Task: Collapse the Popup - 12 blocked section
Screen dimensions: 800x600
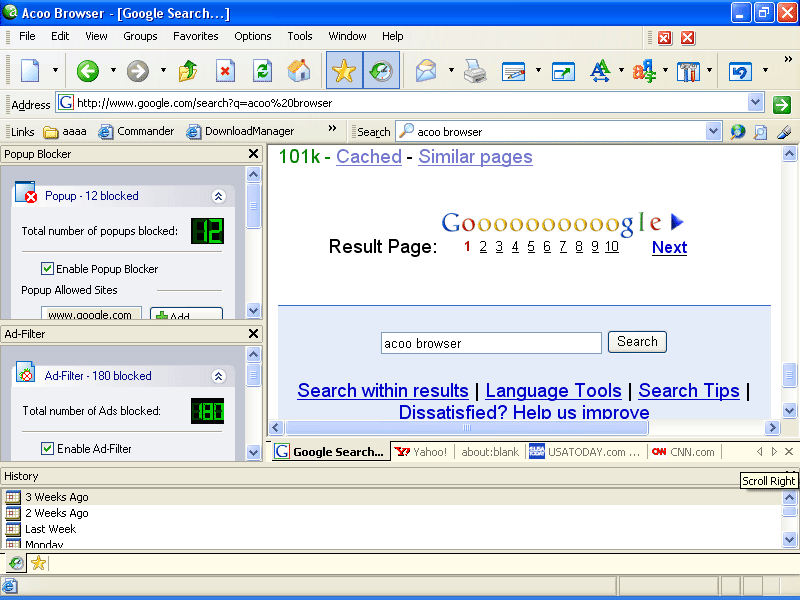Action: pos(218,196)
